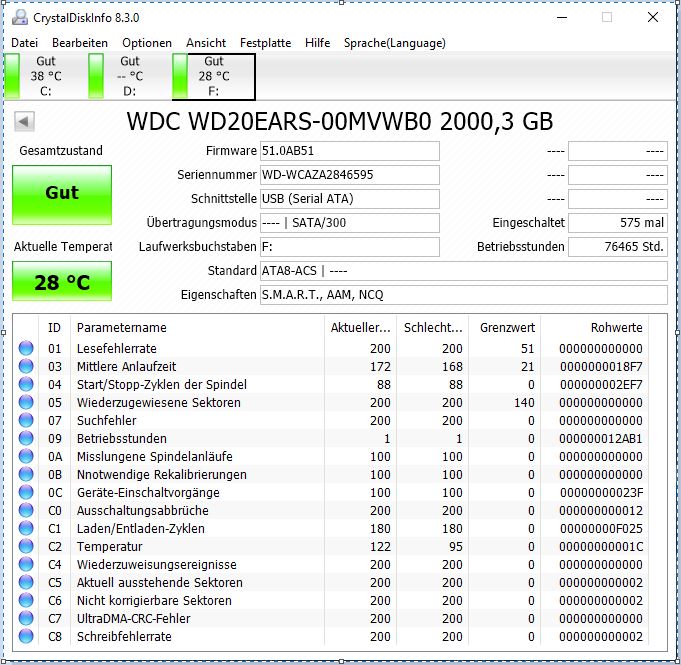Click the parameter name UltraDMA-CRC-Fehler

point(134,619)
